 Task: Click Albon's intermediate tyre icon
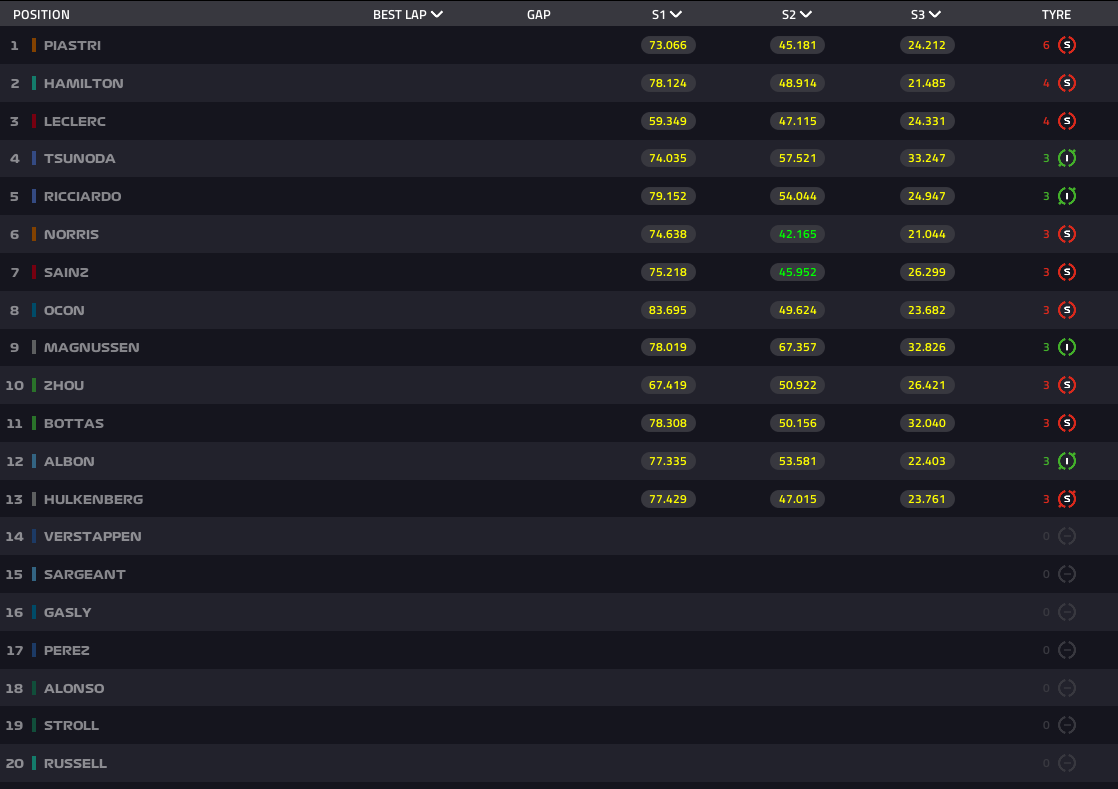(1067, 461)
